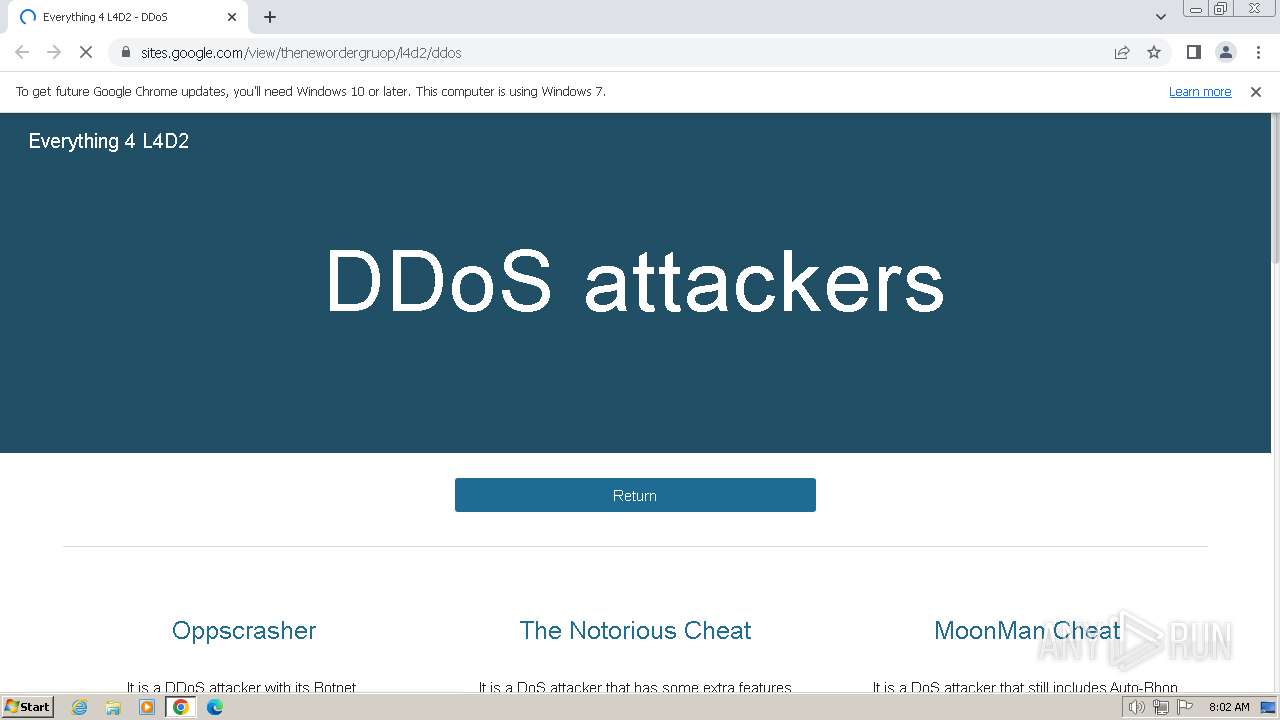Click The Notorious Cheat heading
Screen dimensions: 1280x720
[x=635, y=630]
